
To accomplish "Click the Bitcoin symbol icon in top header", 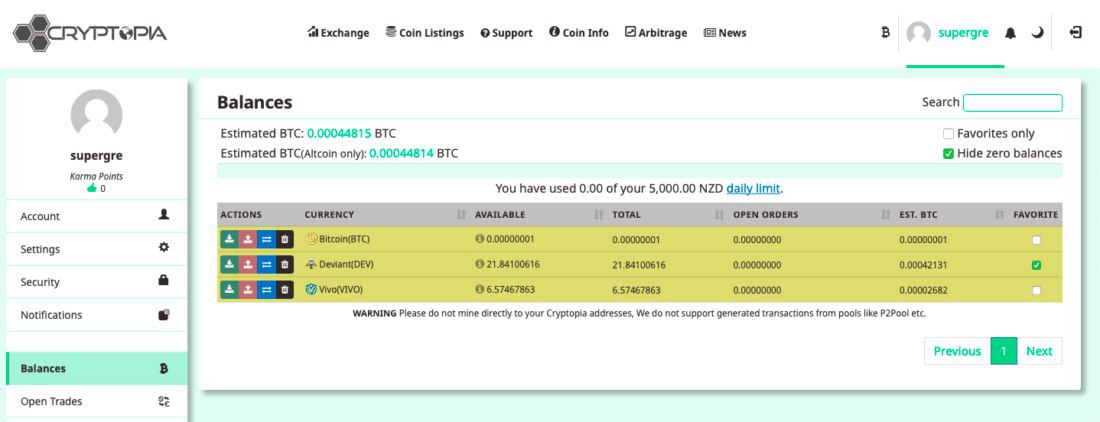I will 885,32.
